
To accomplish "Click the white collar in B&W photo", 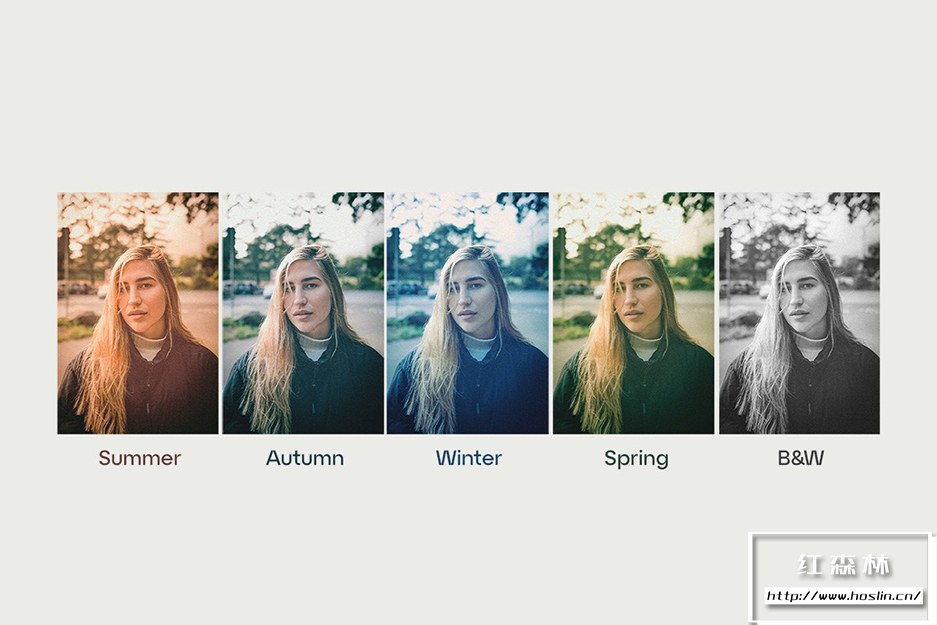I will (x=811, y=345).
